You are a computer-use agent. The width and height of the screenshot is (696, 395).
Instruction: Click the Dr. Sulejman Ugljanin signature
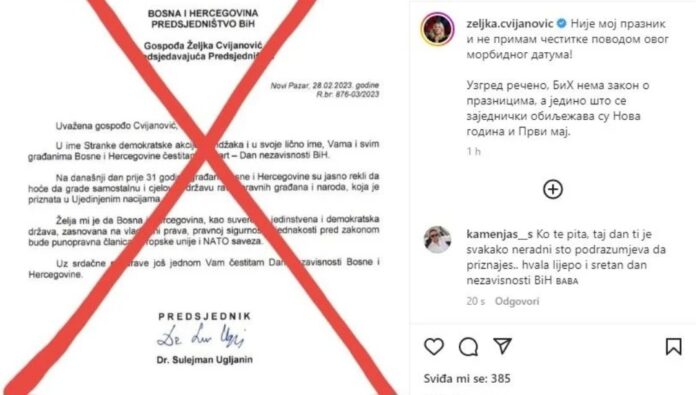(x=201, y=336)
